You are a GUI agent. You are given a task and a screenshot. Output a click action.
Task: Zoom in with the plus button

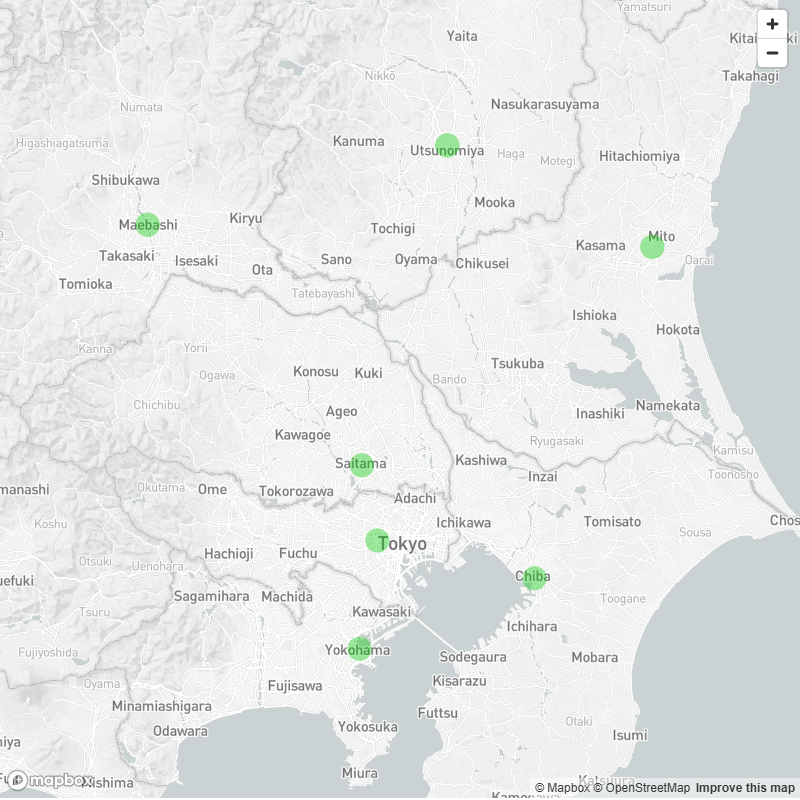tap(772, 24)
